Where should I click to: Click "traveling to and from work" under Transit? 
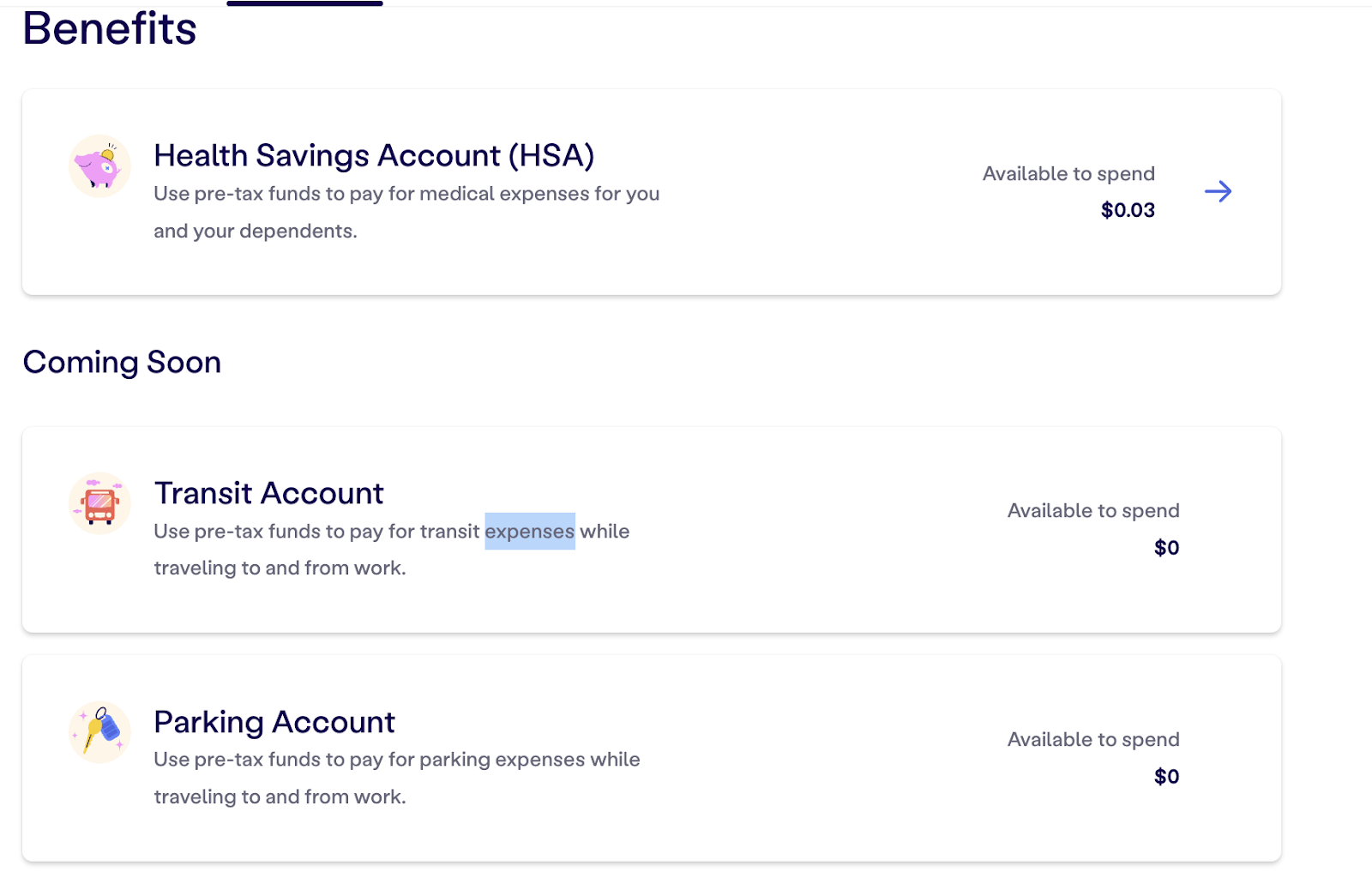pyautogui.click(x=280, y=568)
